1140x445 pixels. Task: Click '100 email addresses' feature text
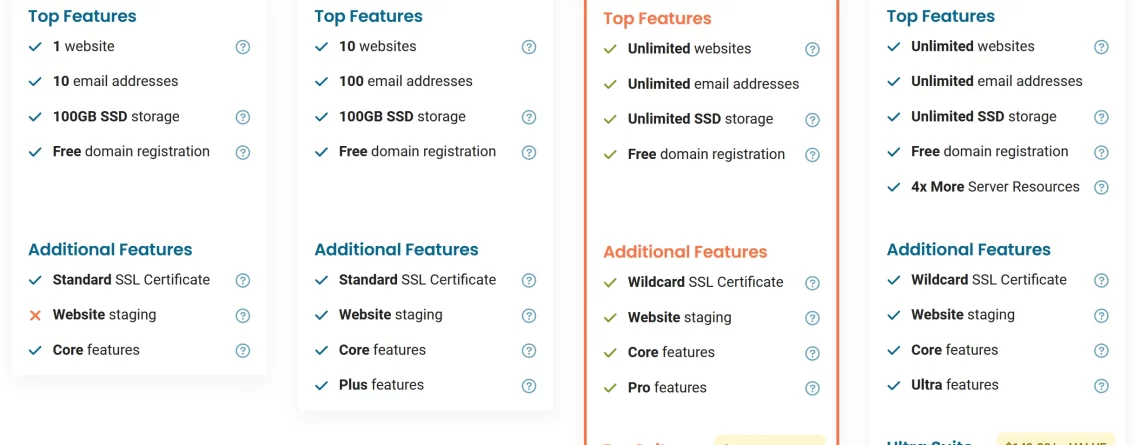point(406,81)
